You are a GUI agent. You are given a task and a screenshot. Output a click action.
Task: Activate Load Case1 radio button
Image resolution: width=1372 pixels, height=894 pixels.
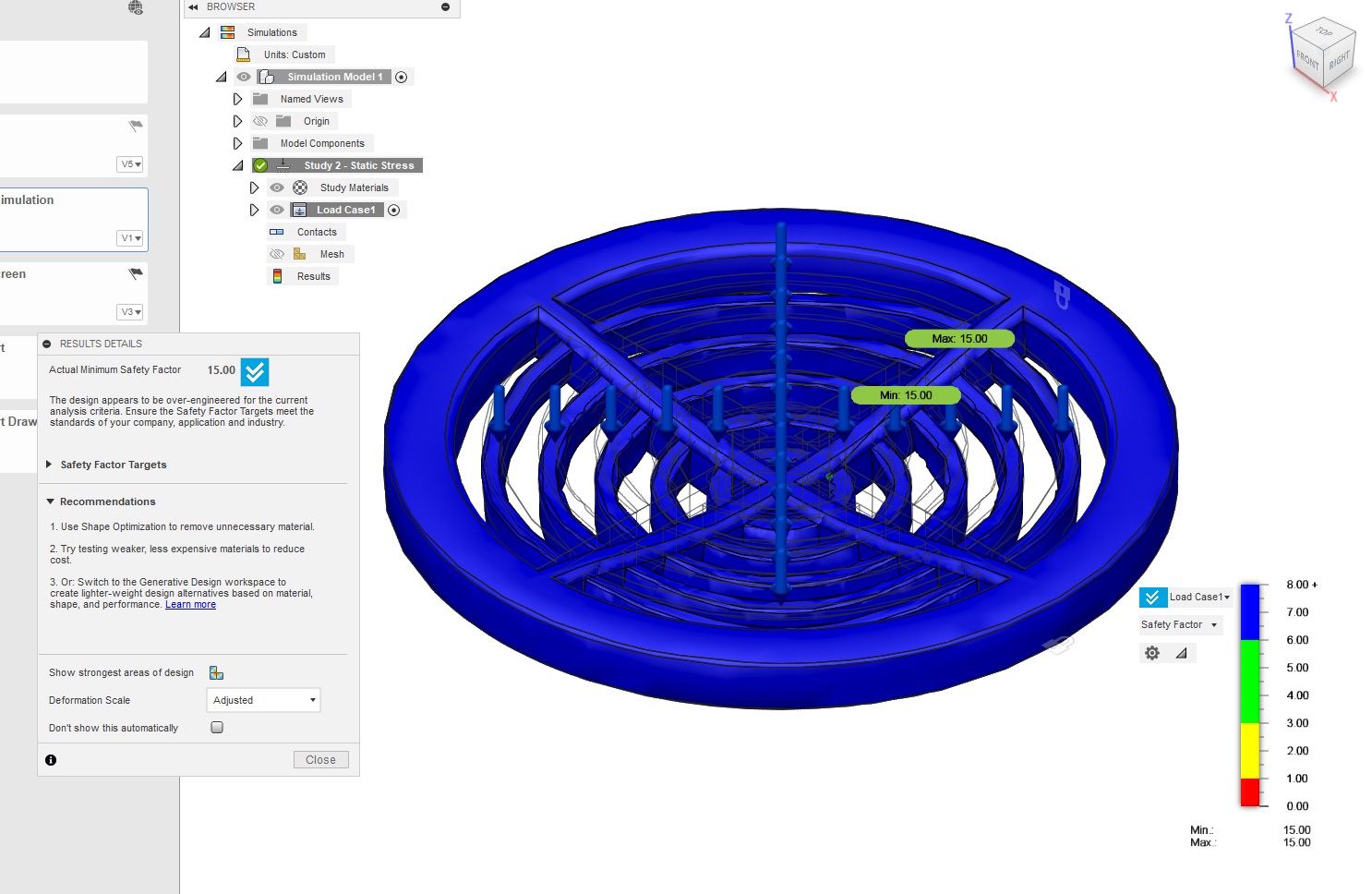click(394, 210)
